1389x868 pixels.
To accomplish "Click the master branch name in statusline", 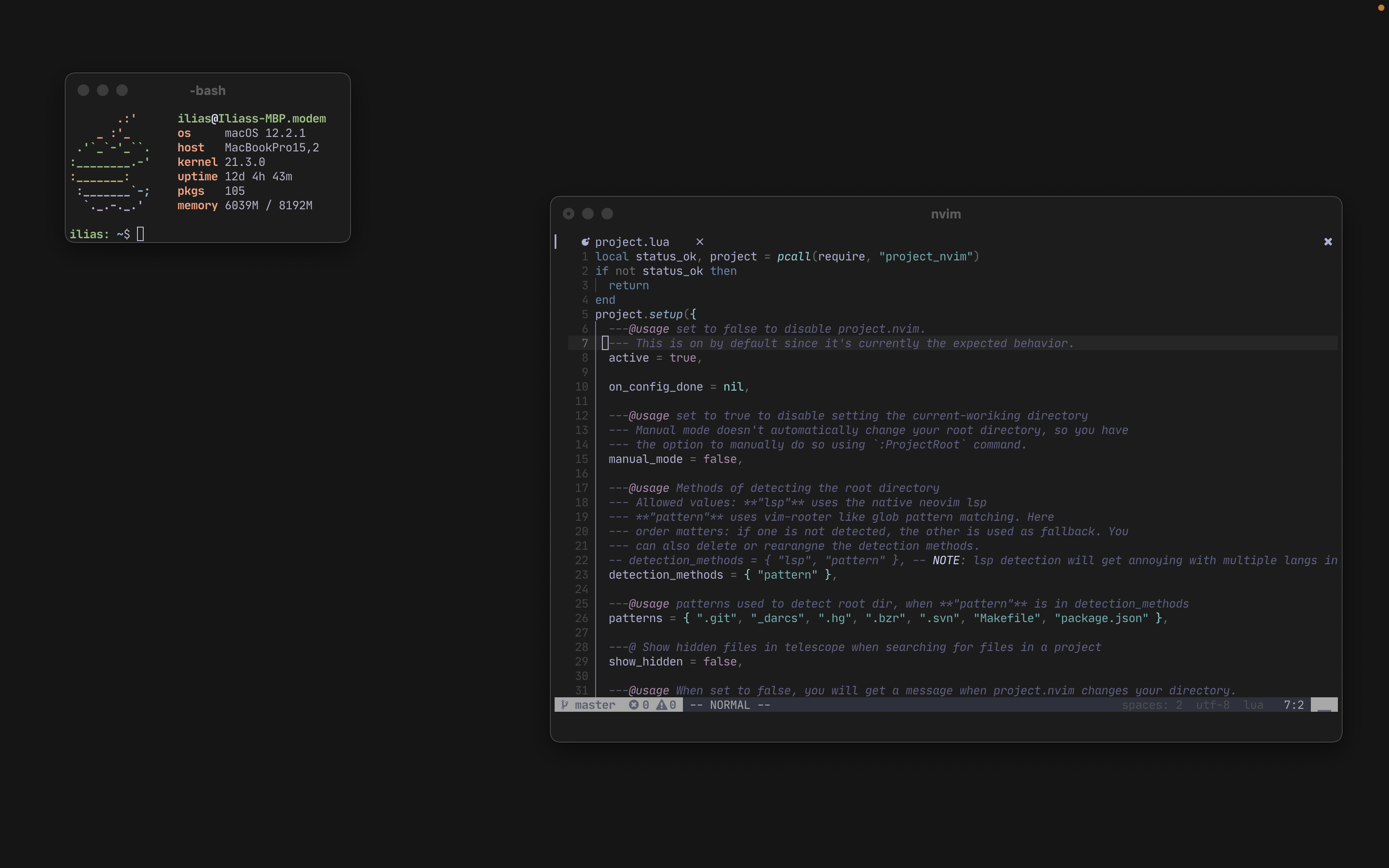I will [x=595, y=705].
